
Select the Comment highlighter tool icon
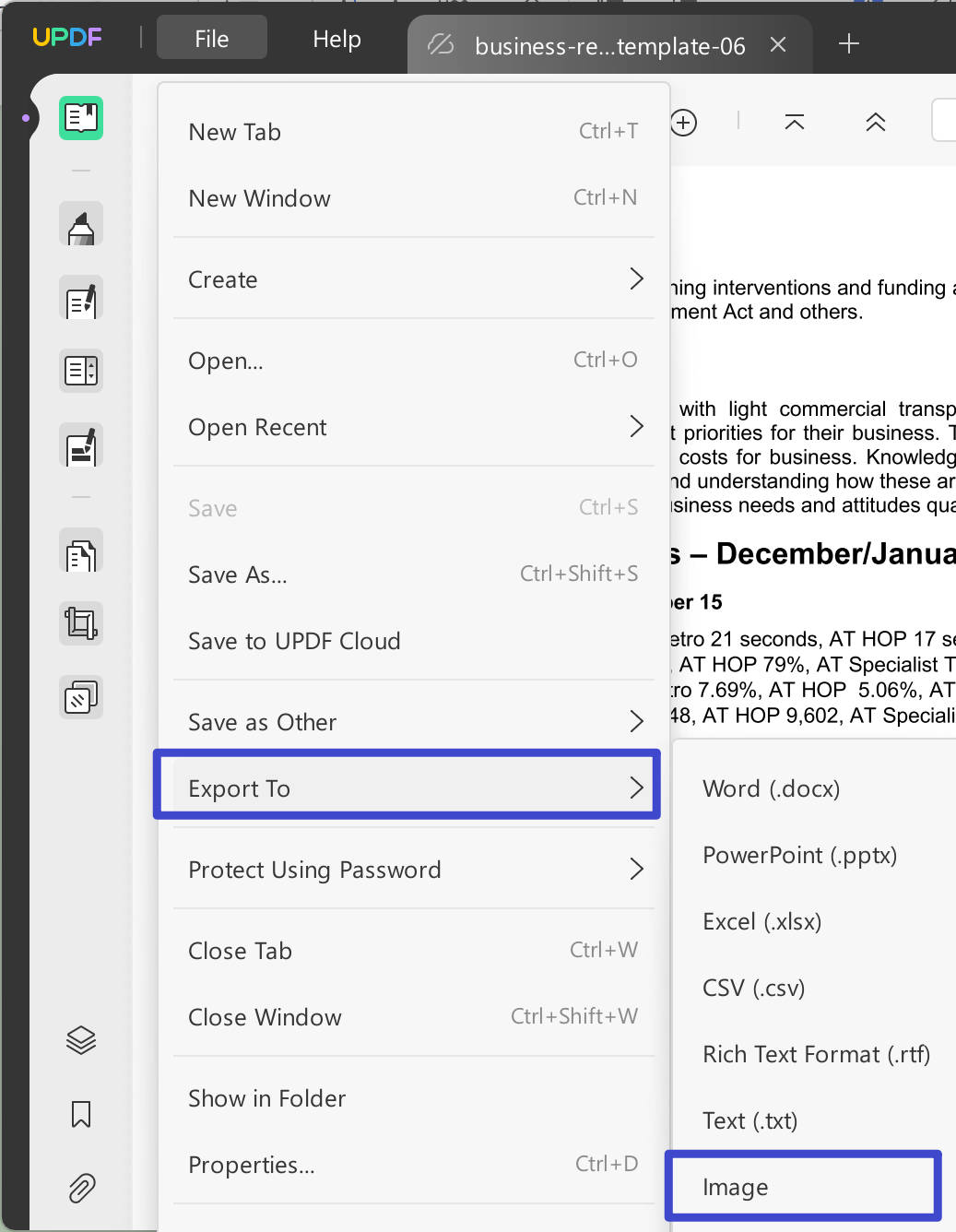pyautogui.click(x=81, y=226)
